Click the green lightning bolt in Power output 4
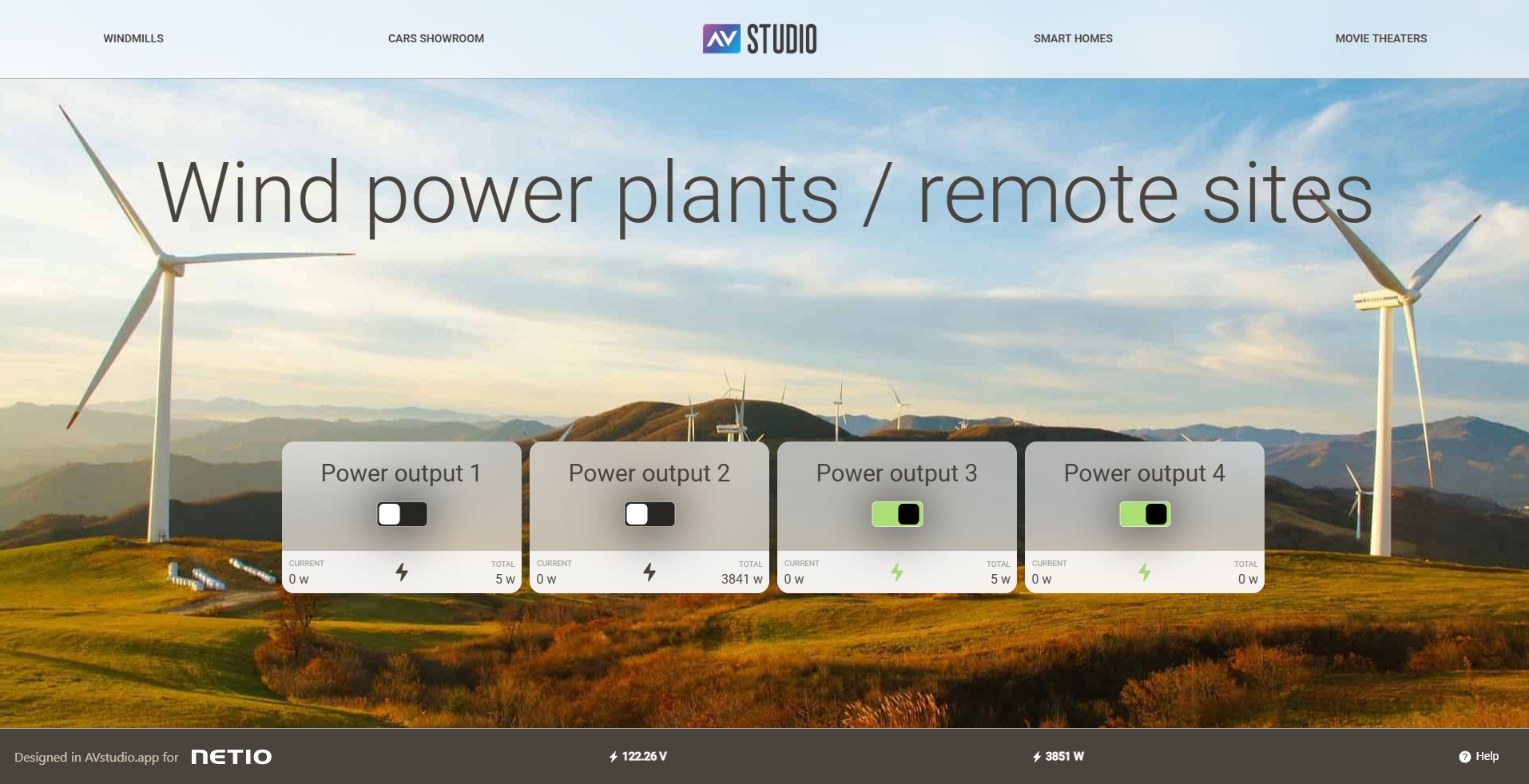 coord(1145,572)
